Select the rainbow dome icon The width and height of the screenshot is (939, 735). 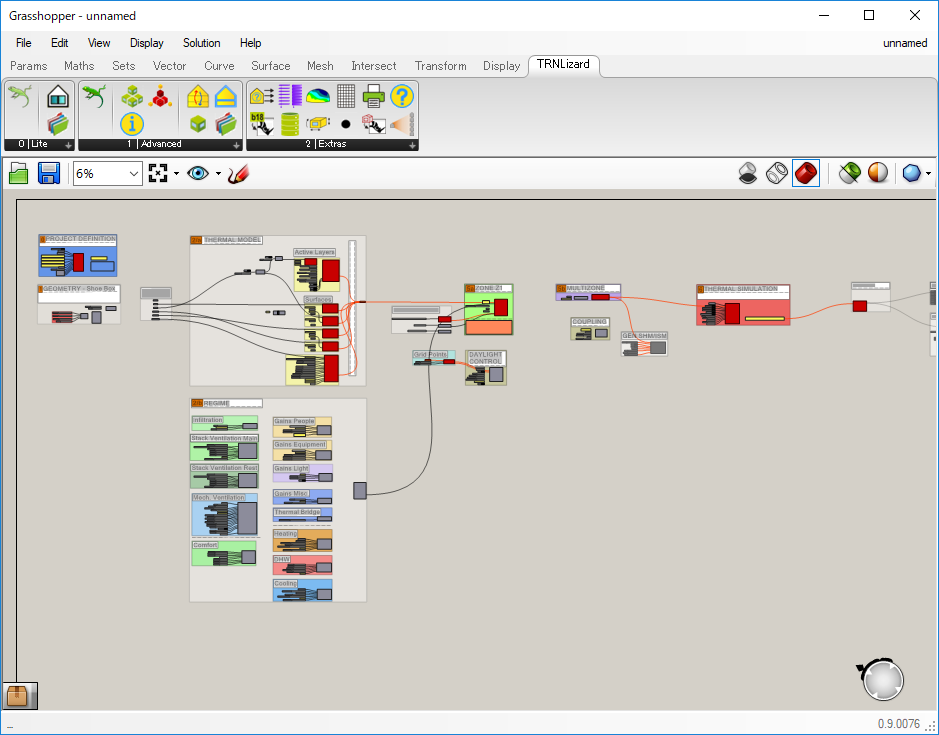(318, 96)
